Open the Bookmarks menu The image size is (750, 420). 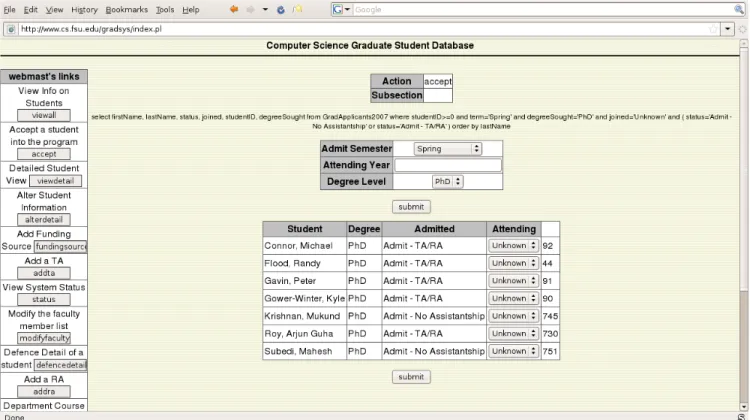[x=127, y=10]
